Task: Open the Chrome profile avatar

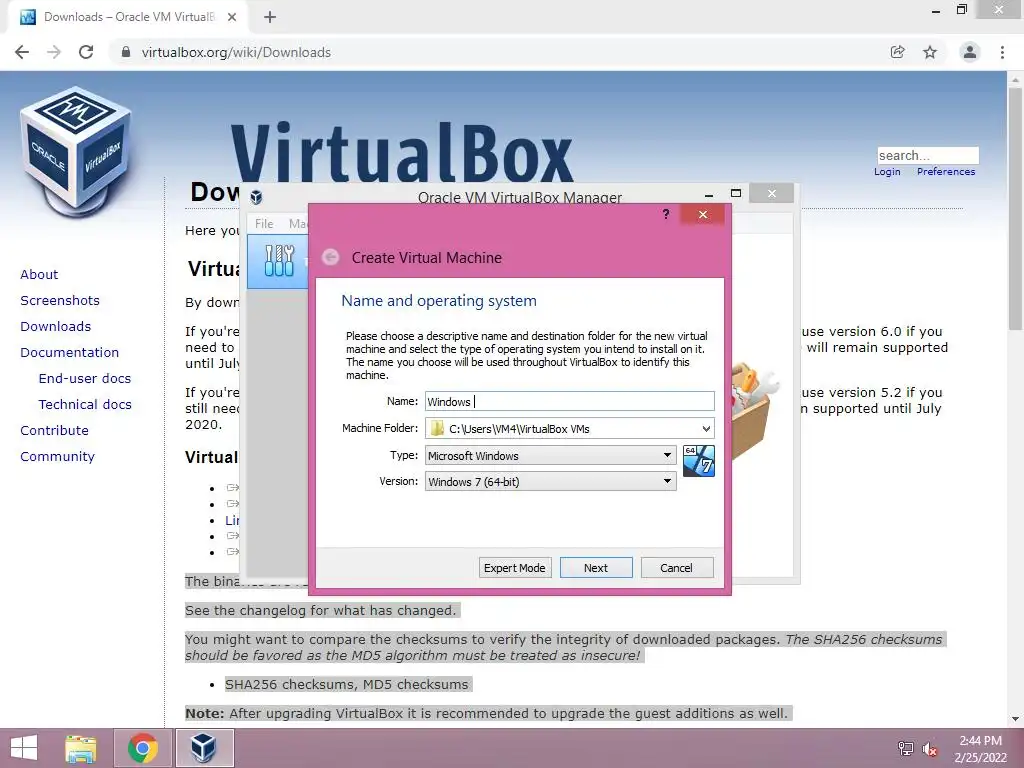Action: point(970,52)
